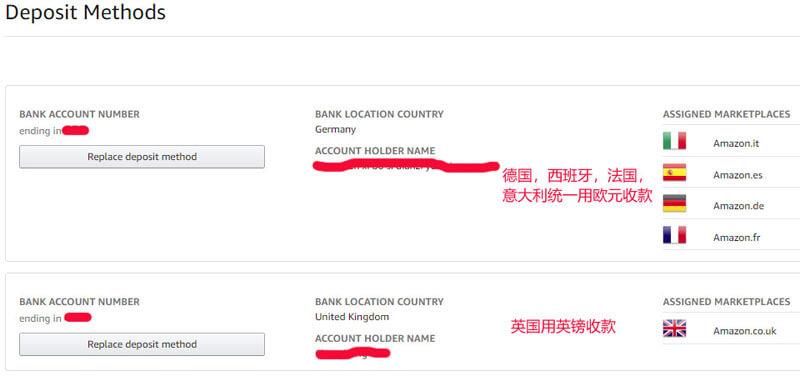800x381 pixels.
Task: Click the United Kingdom bank location text
Action: click(352, 317)
